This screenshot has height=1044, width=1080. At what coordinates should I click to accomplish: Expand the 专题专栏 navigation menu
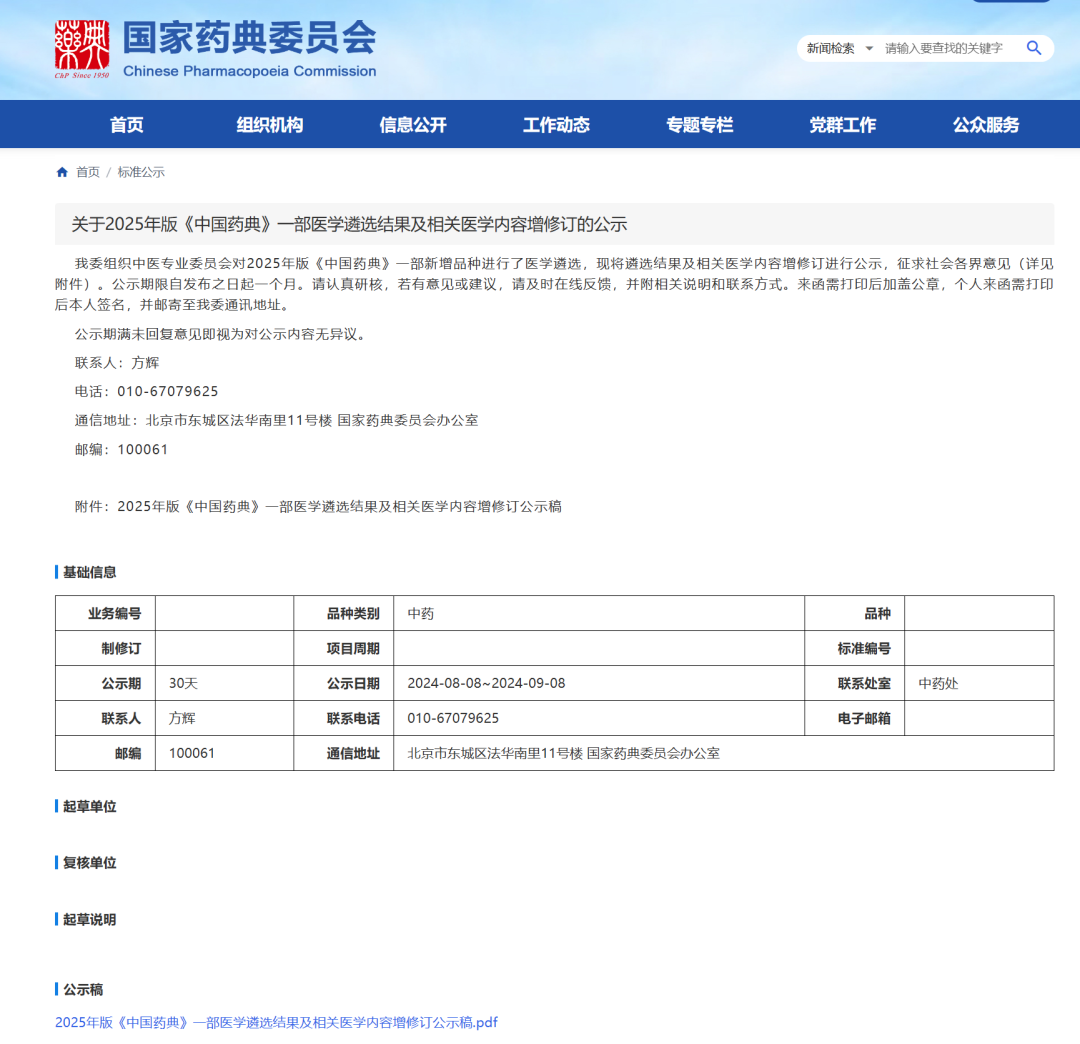pos(699,124)
